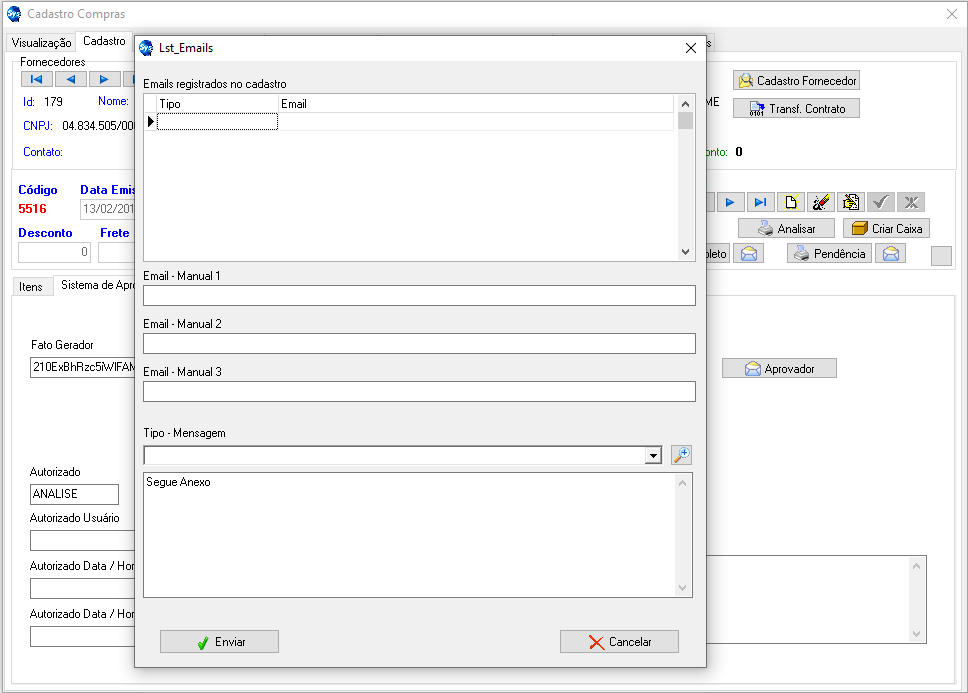Switch to the Visualização tab
The height and width of the screenshot is (693, 968).
coord(41,43)
